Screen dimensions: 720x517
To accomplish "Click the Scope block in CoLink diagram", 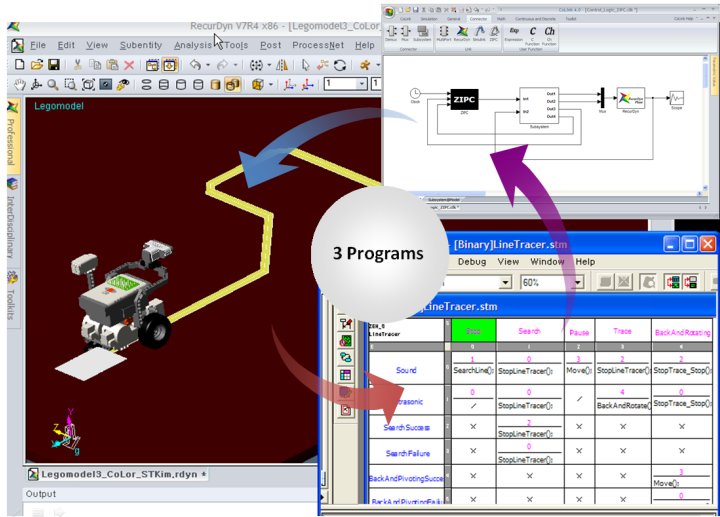I will pos(676,98).
